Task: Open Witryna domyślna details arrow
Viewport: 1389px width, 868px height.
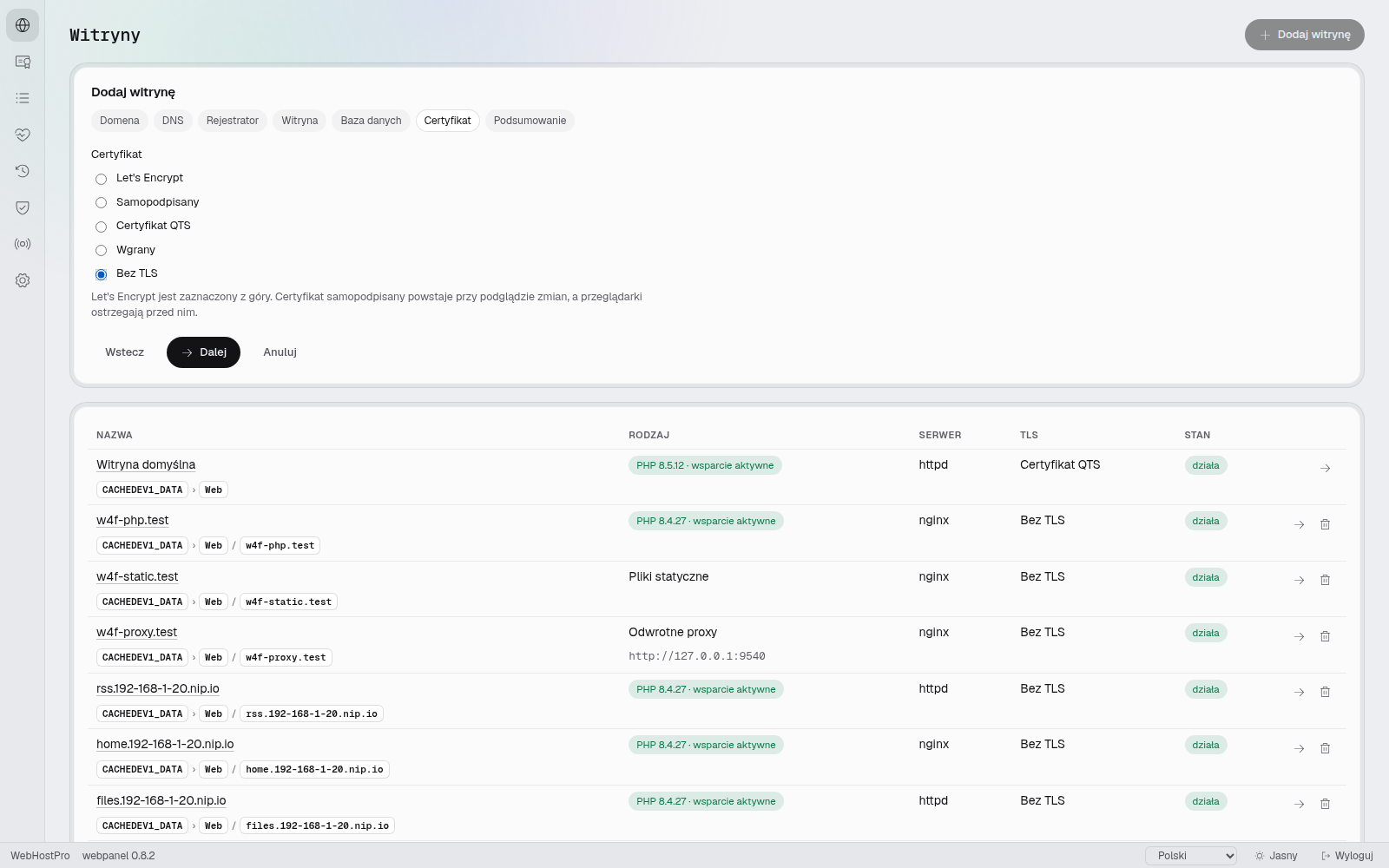Action: click(x=1325, y=468)
